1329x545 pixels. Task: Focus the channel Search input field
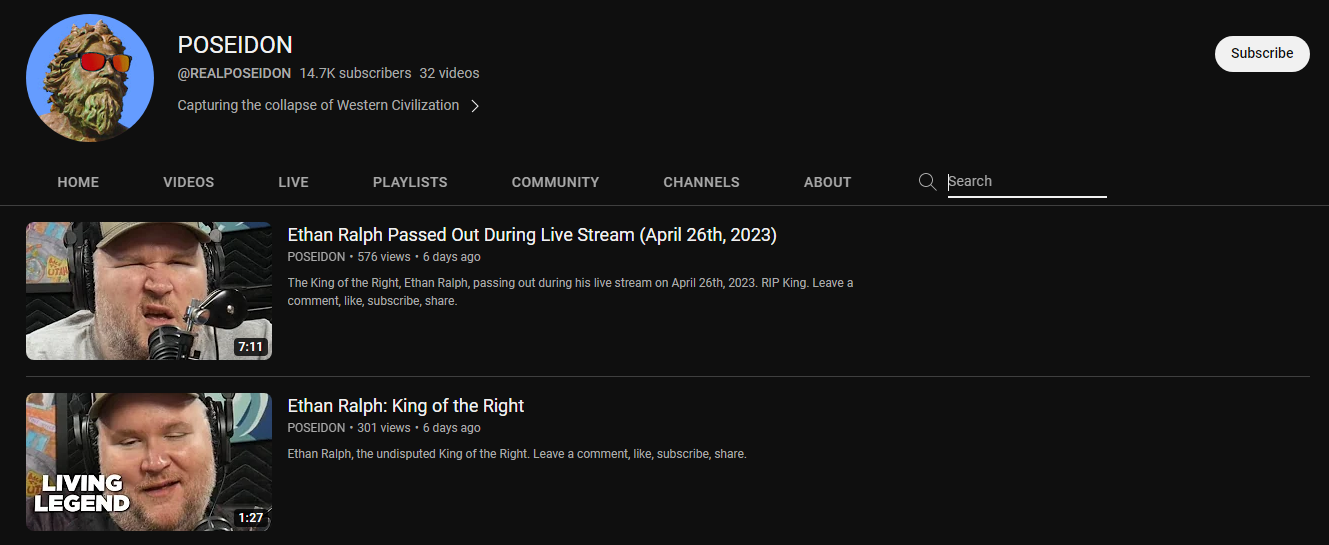tap(1027, 182)
